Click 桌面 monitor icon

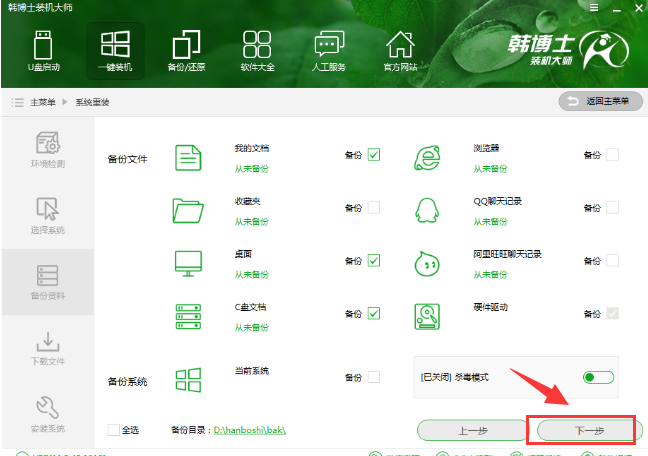click(x=188, y=263)
